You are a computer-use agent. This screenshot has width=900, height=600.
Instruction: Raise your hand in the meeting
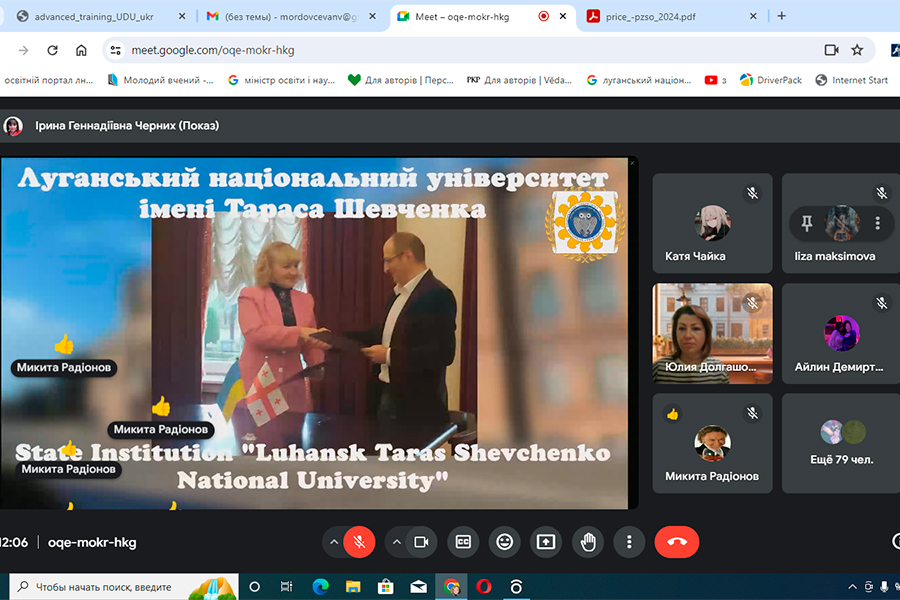pos(588,542)
